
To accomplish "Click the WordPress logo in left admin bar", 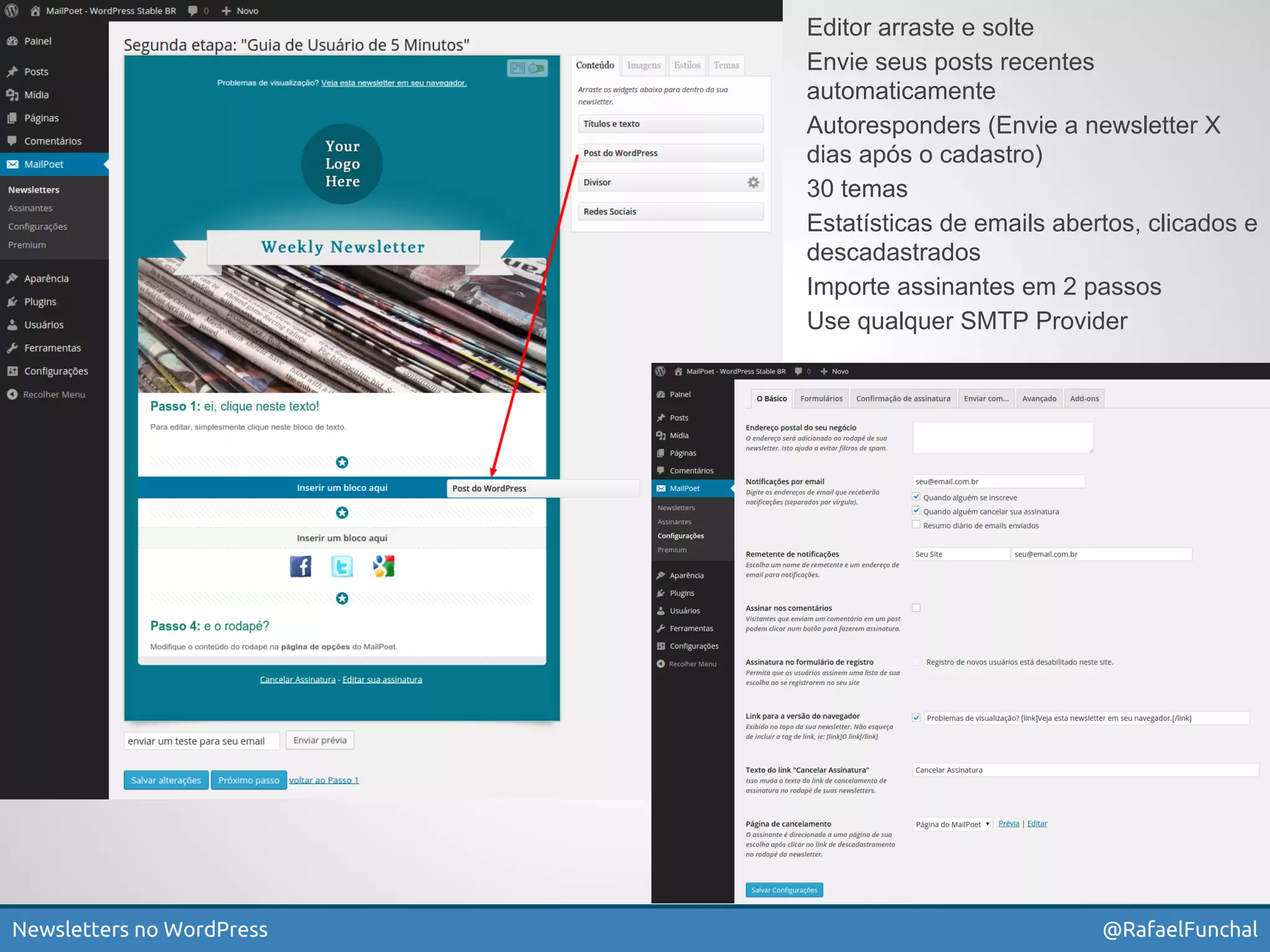I will click(11, 11).
